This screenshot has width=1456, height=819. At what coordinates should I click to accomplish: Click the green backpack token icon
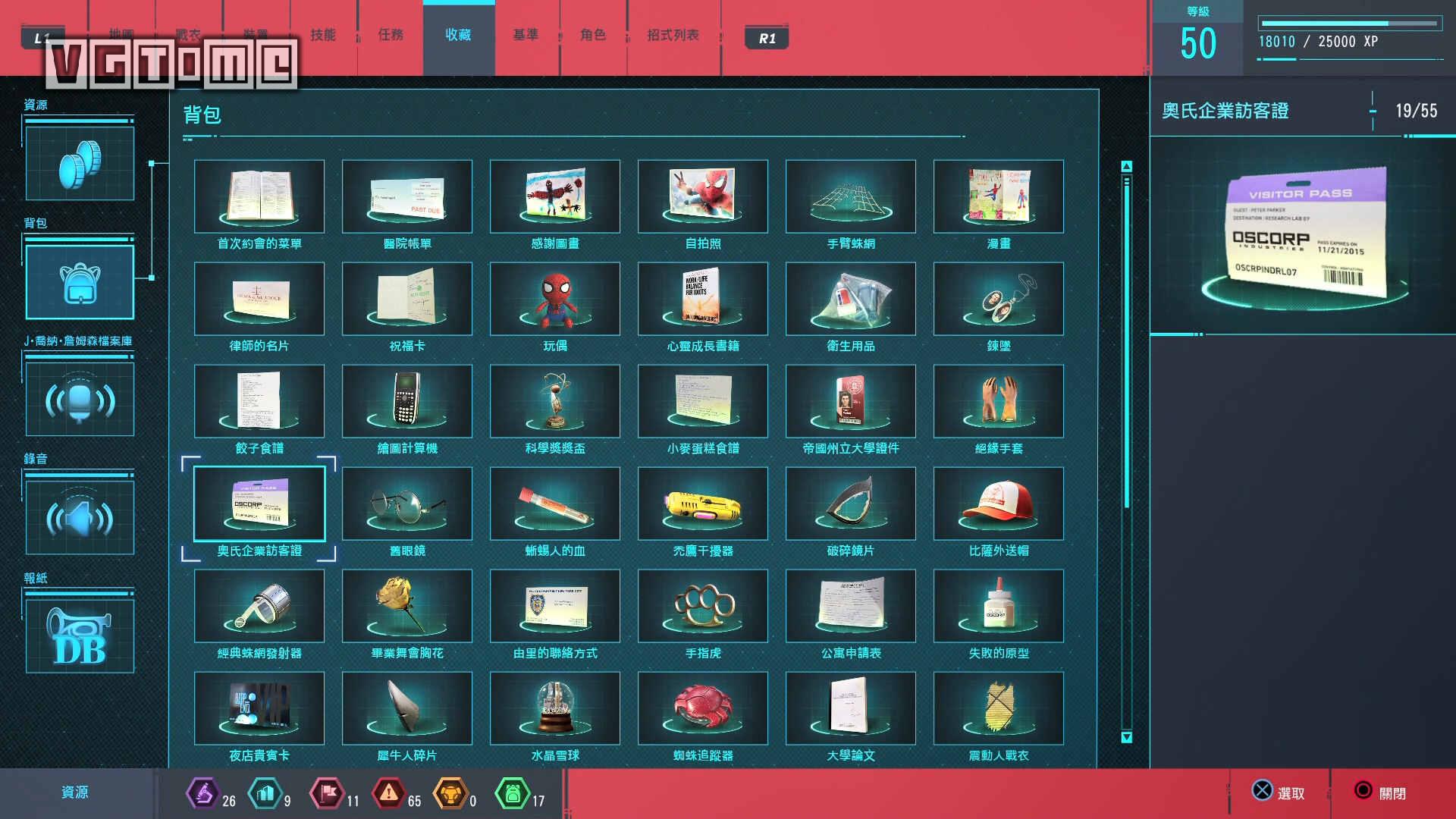click(512, 793)
